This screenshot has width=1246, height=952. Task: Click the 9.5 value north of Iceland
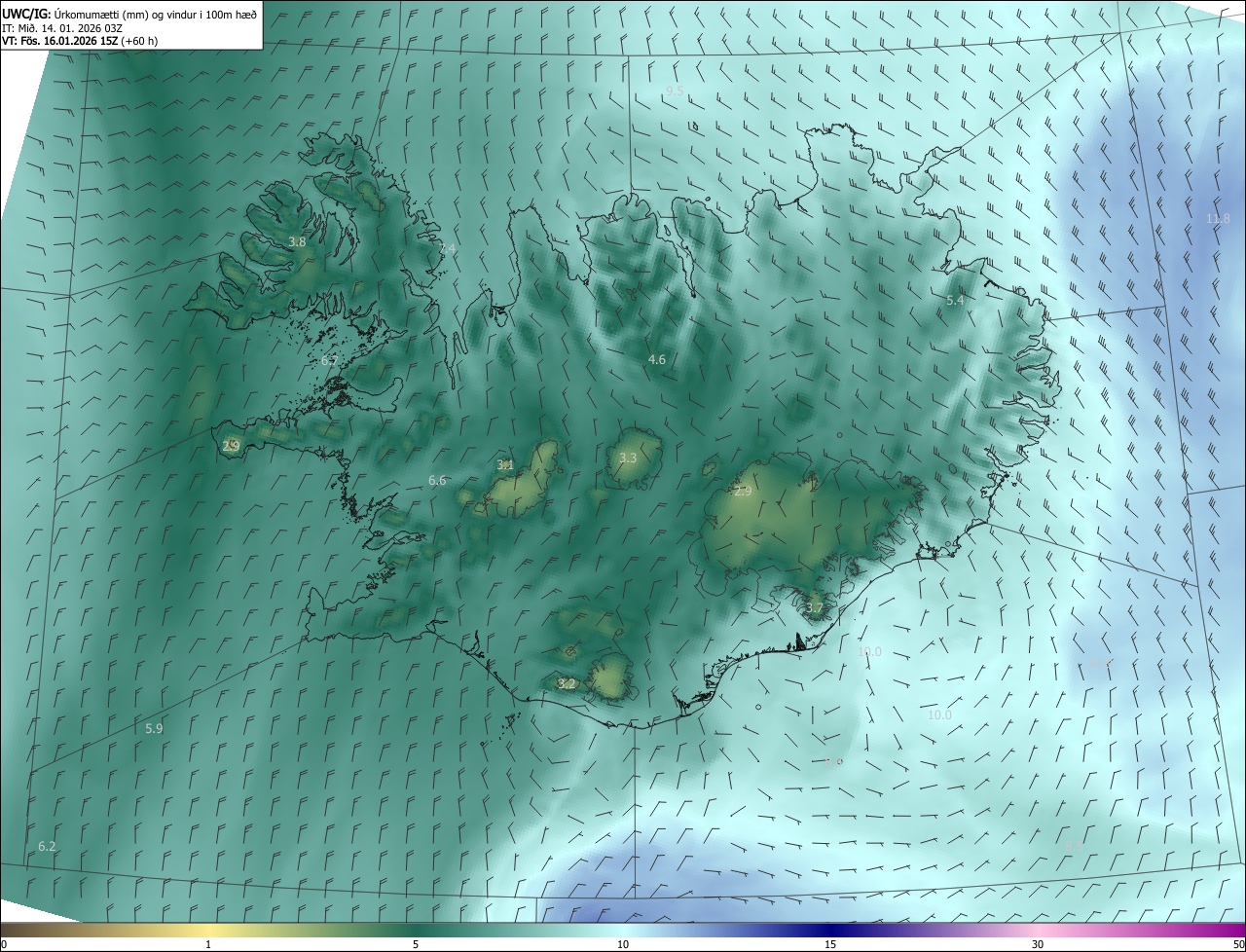point(675,91)
